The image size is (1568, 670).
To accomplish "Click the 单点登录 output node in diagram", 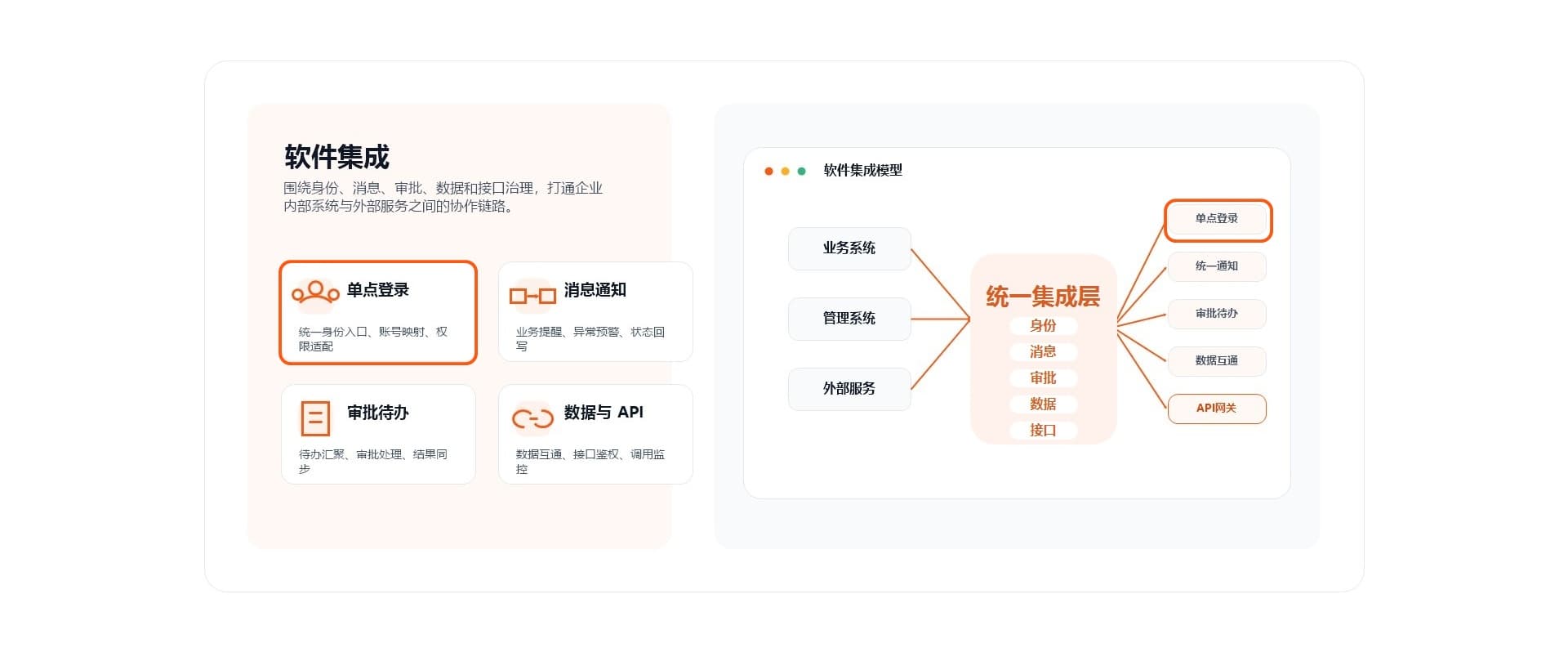I will (x=1218, y=220).
